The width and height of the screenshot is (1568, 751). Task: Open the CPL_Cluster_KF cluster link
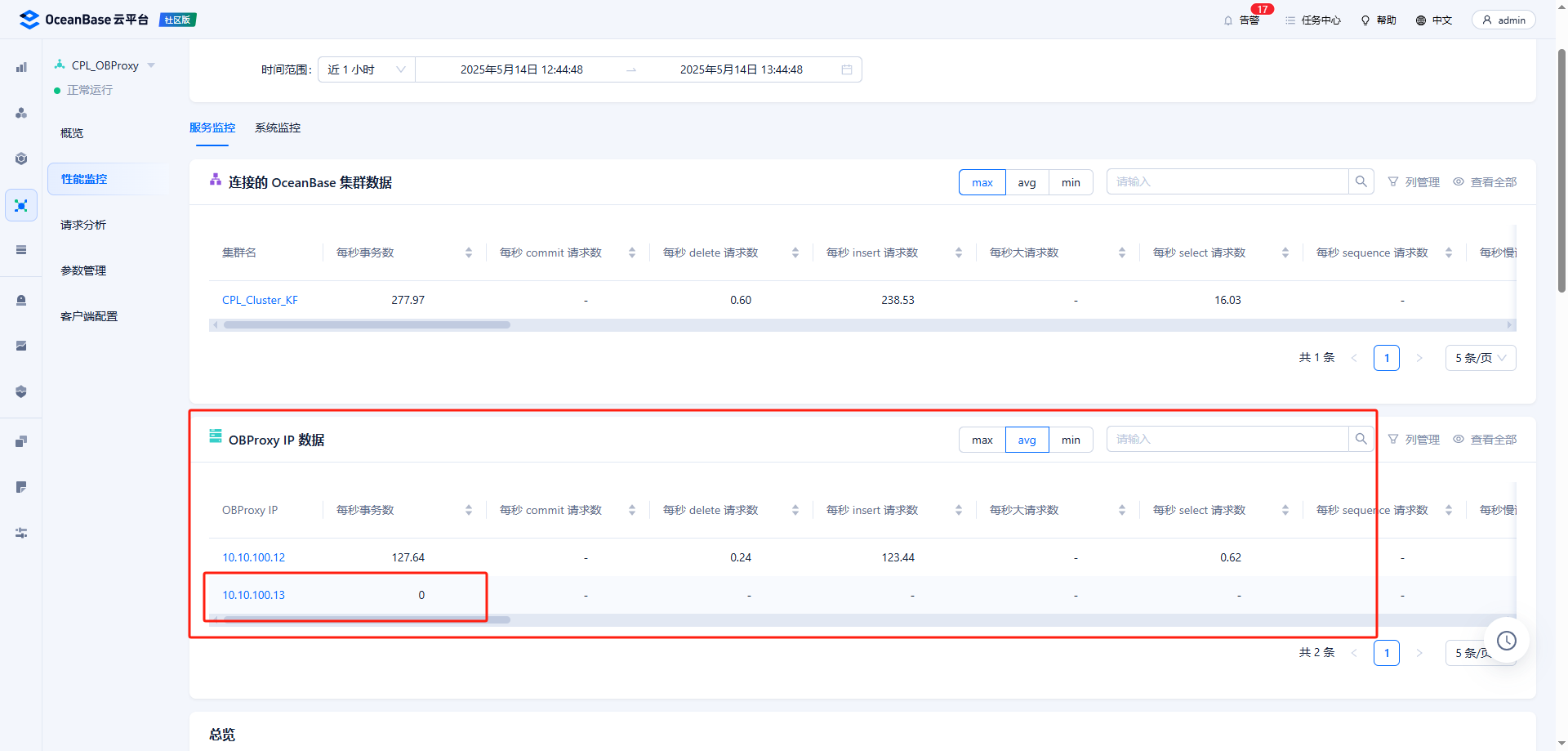[260, 300]
